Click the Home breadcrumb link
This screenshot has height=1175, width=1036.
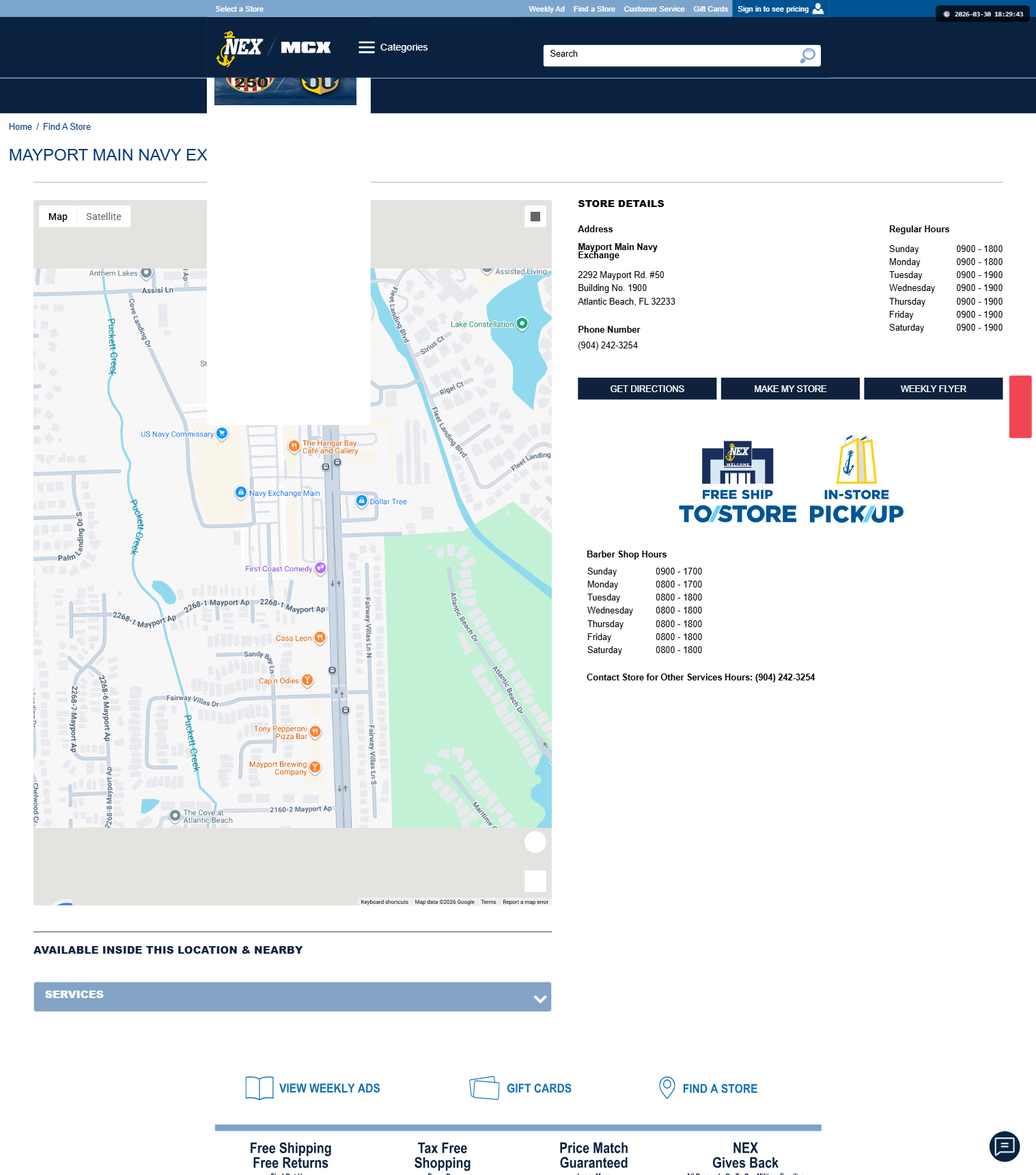pyautogui.click(x=20, y=127)
